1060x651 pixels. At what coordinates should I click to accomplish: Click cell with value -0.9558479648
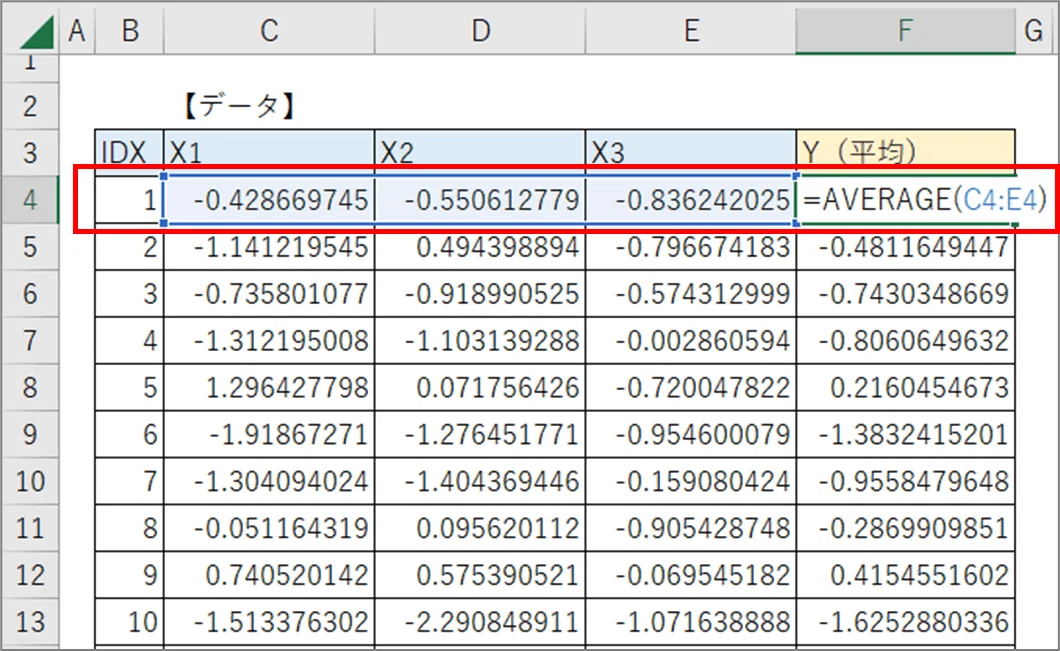click(905, 481)
